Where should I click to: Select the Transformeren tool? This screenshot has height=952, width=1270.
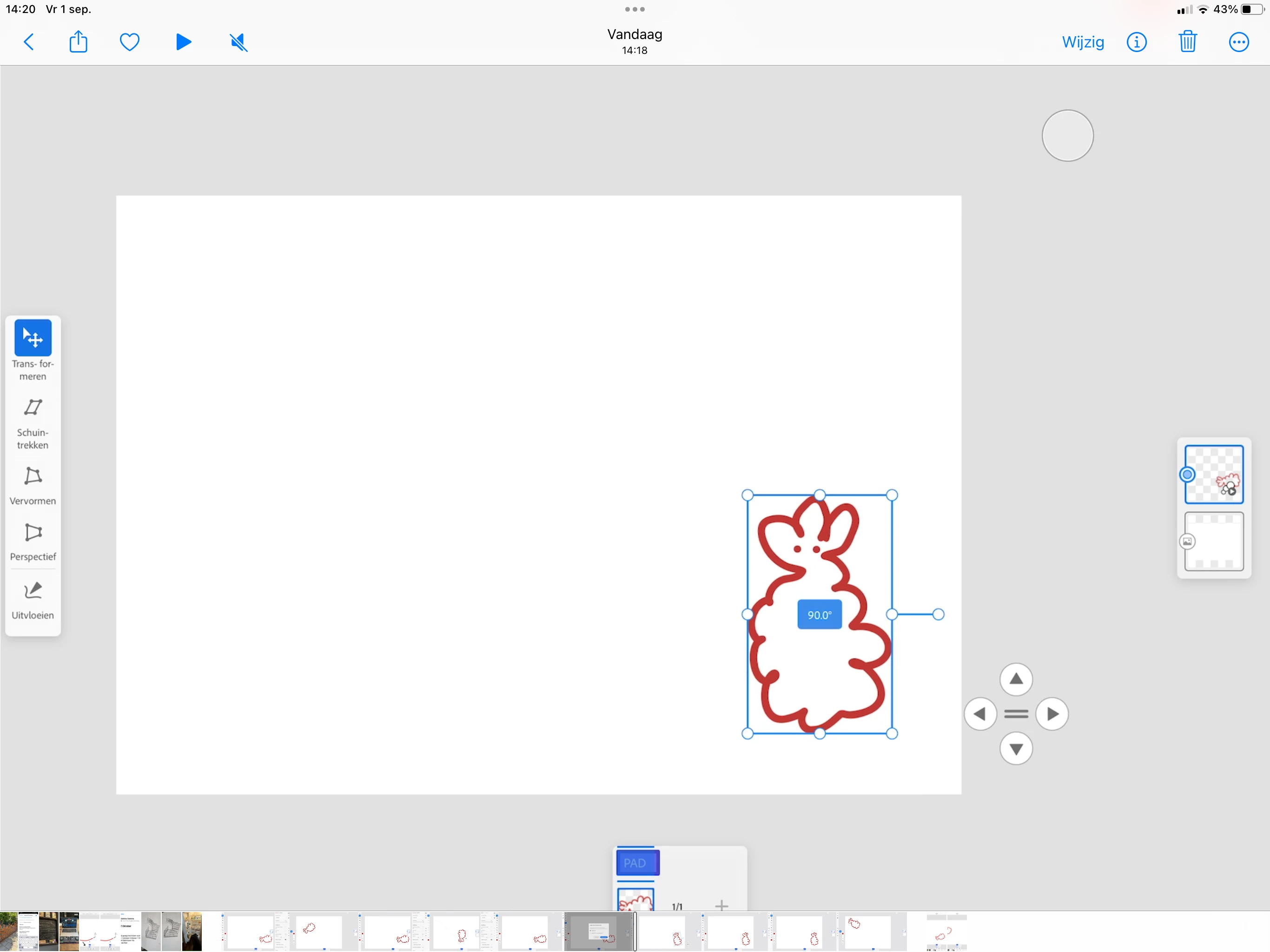tap(33, 337)
